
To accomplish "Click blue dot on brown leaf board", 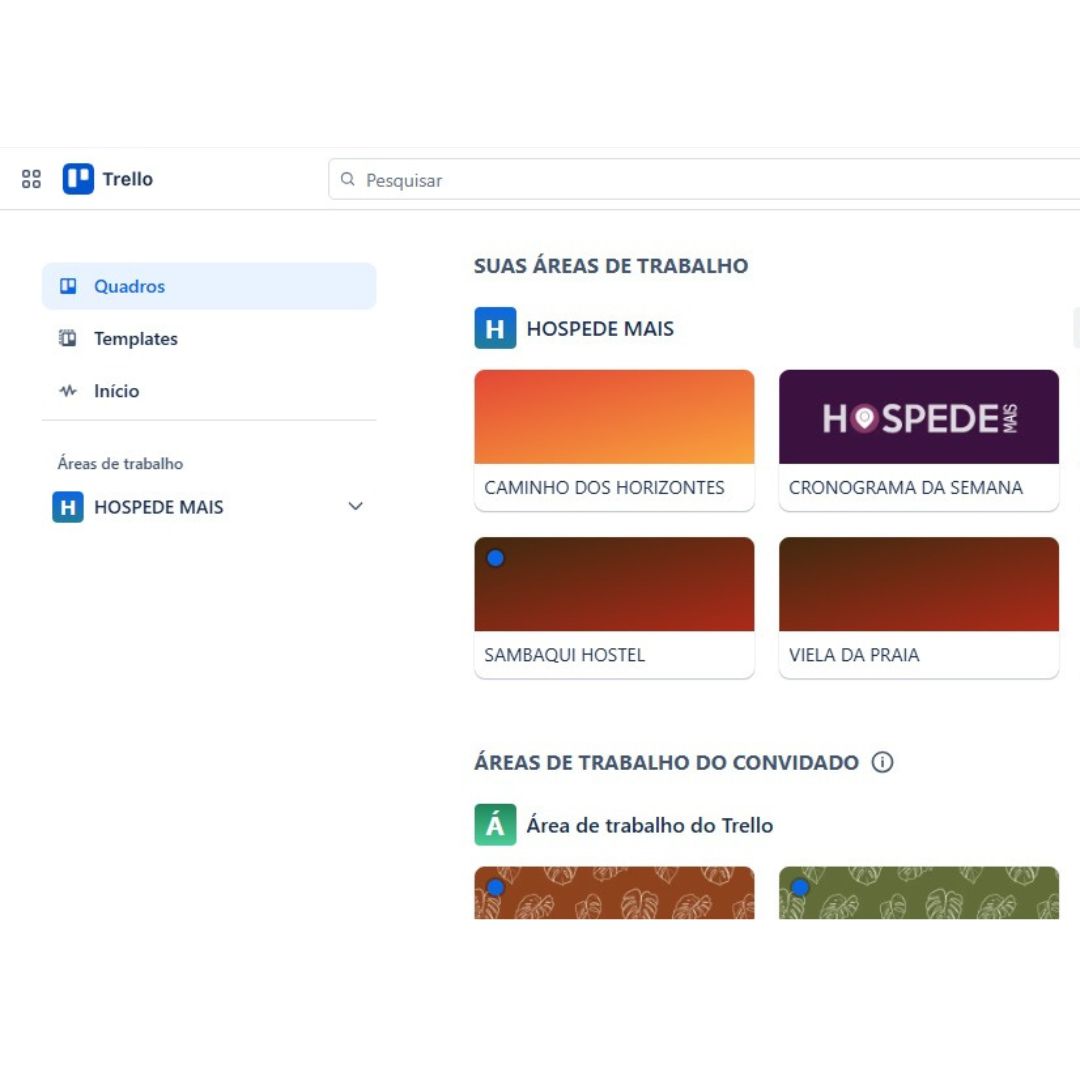I will (495, 887).
